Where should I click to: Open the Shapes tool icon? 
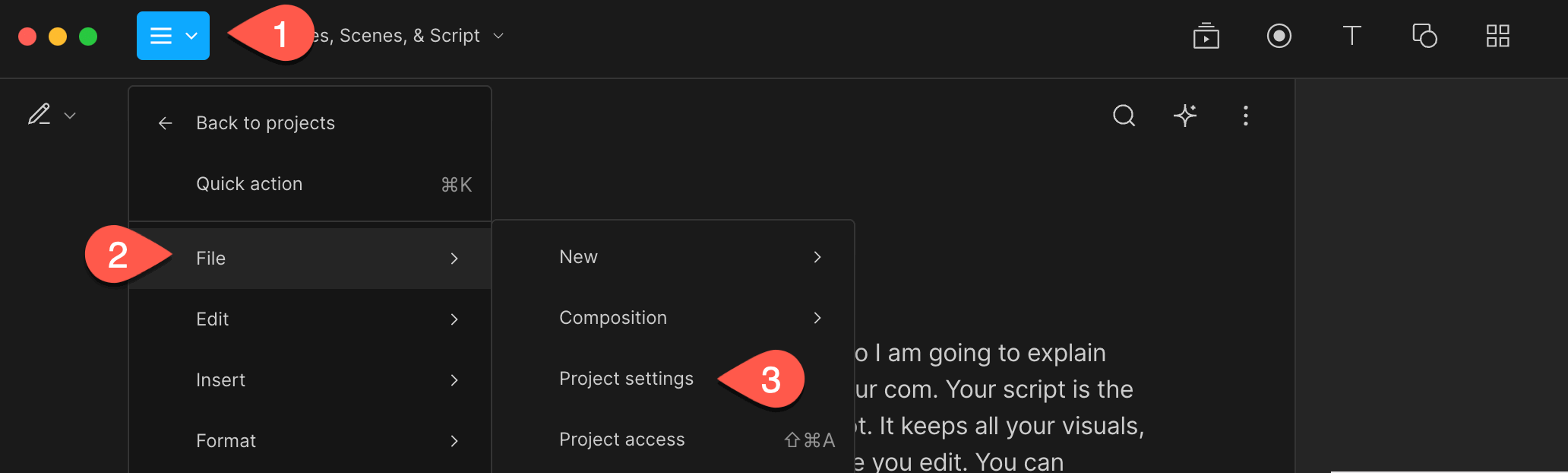tap(1424, 36)
